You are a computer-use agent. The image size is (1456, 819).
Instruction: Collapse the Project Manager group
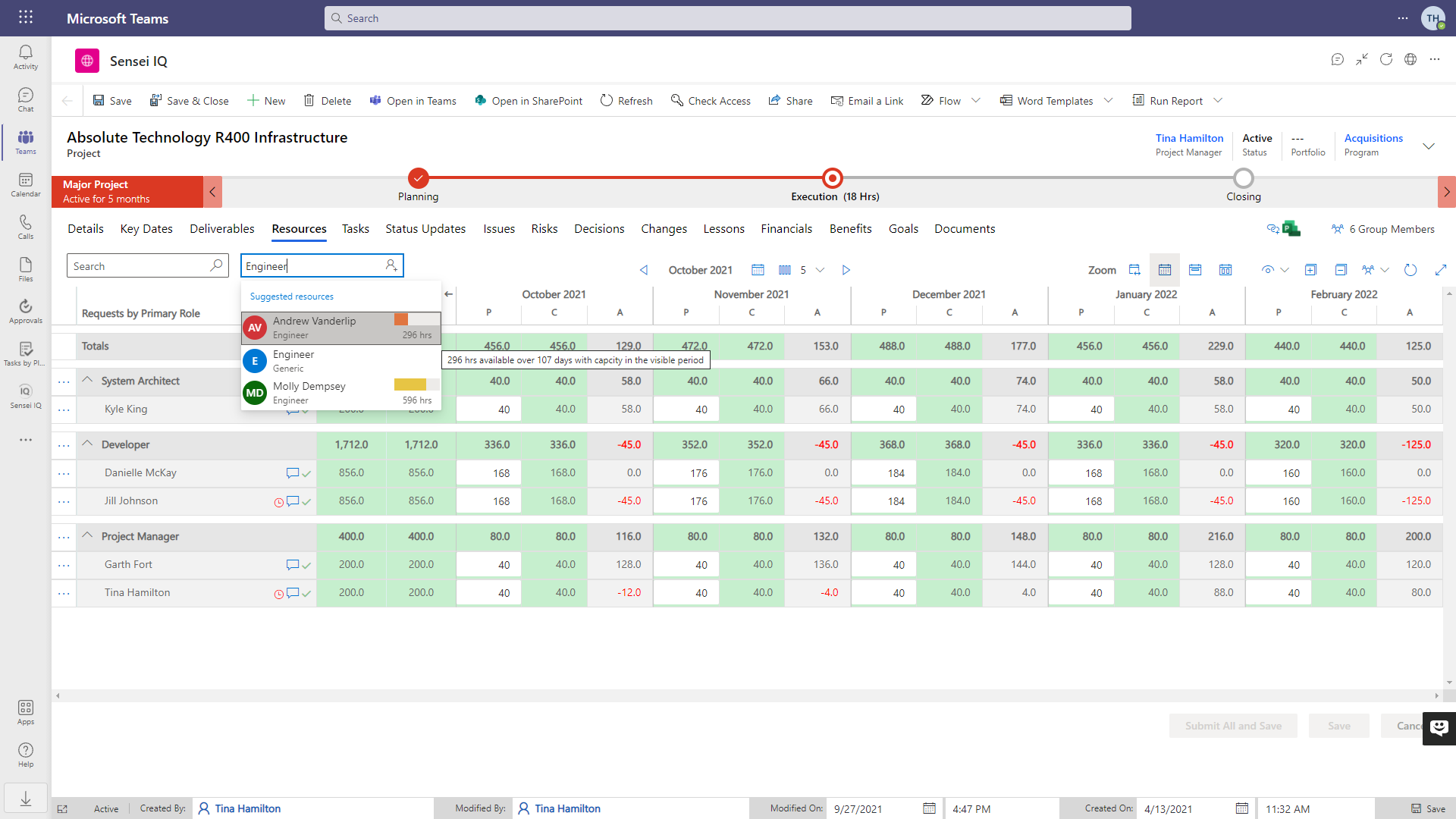click(x=87, y=535)
